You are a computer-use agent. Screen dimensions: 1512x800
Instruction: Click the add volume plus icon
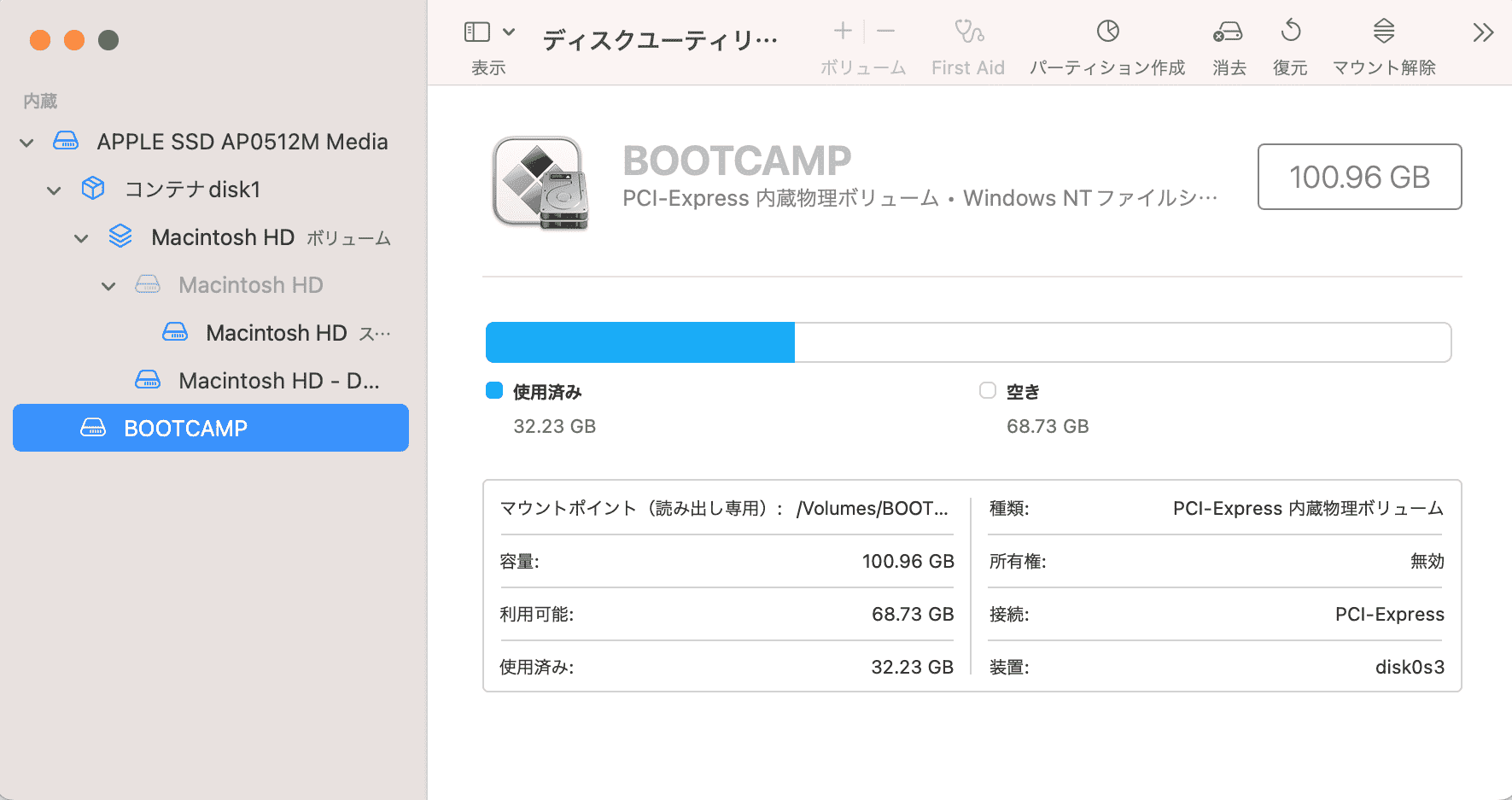(843, 31)
